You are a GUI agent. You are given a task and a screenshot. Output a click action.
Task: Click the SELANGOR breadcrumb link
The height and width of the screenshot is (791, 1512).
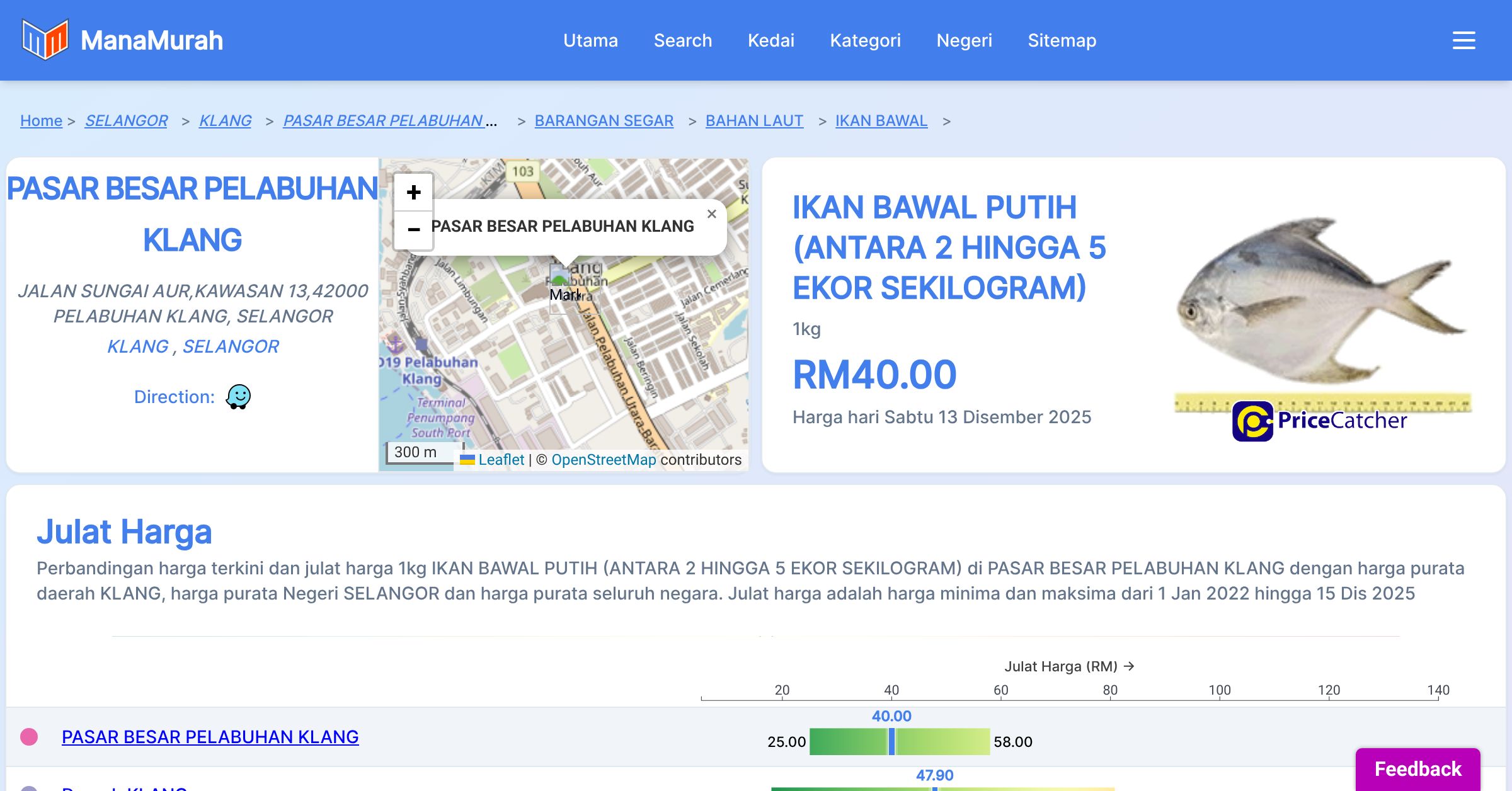126,120
